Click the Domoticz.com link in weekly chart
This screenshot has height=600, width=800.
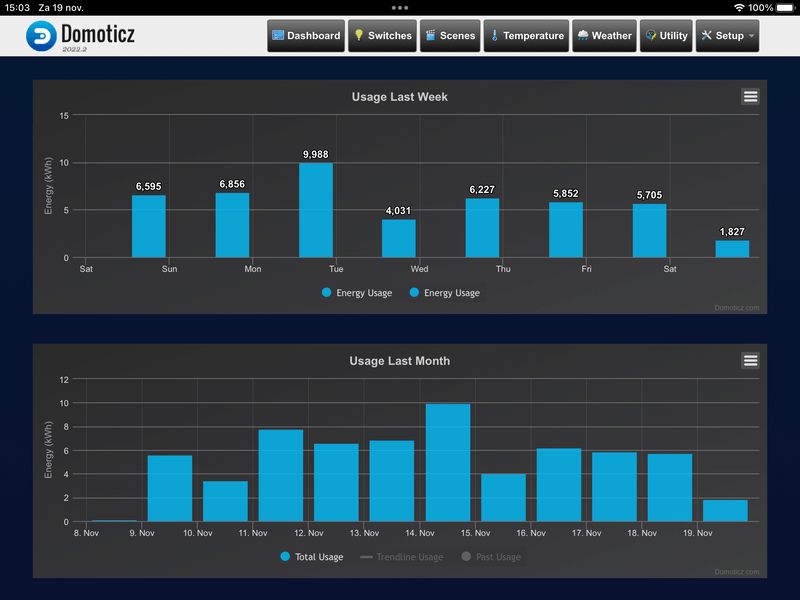click(736, 308)
